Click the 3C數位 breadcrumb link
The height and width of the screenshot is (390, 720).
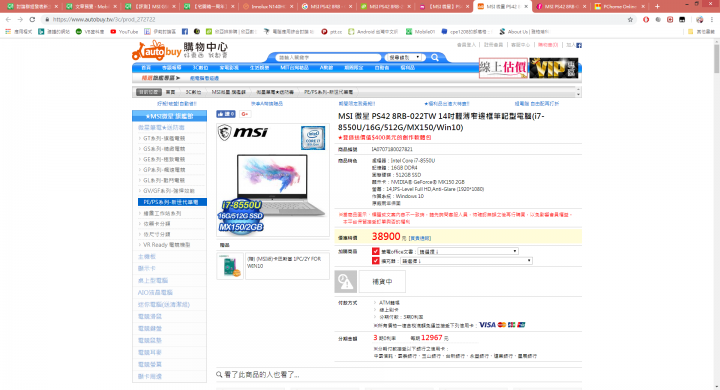[x=193, y=92]
